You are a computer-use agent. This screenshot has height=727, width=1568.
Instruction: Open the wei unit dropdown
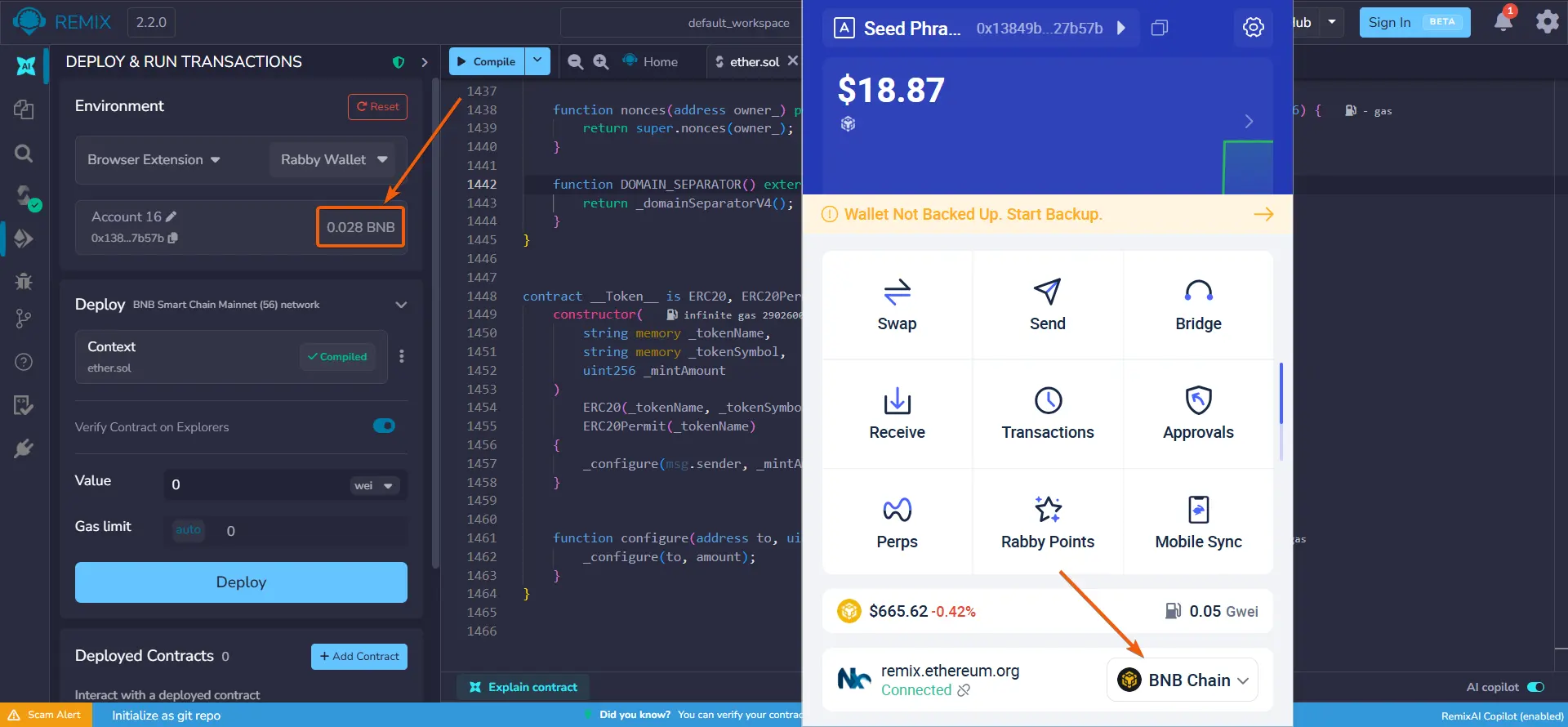click(374, 485)
